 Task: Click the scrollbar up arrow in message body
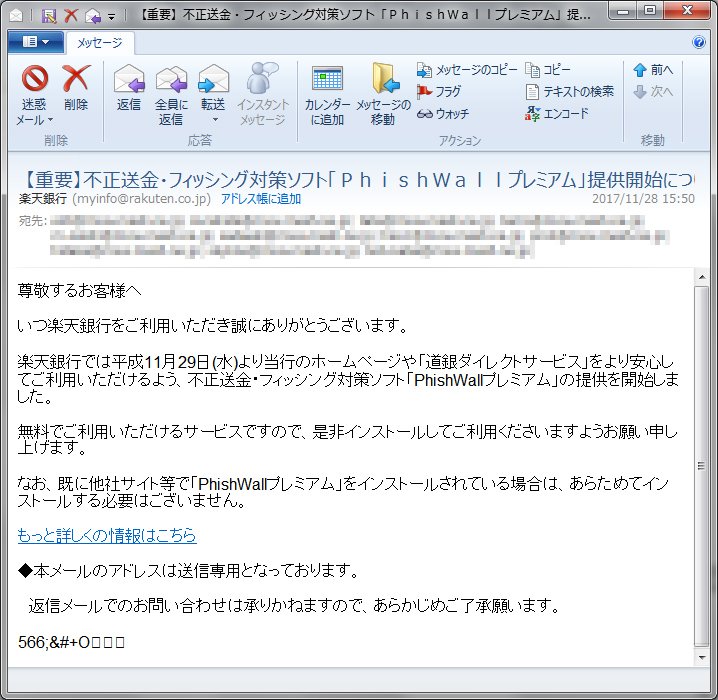(702, 277)
